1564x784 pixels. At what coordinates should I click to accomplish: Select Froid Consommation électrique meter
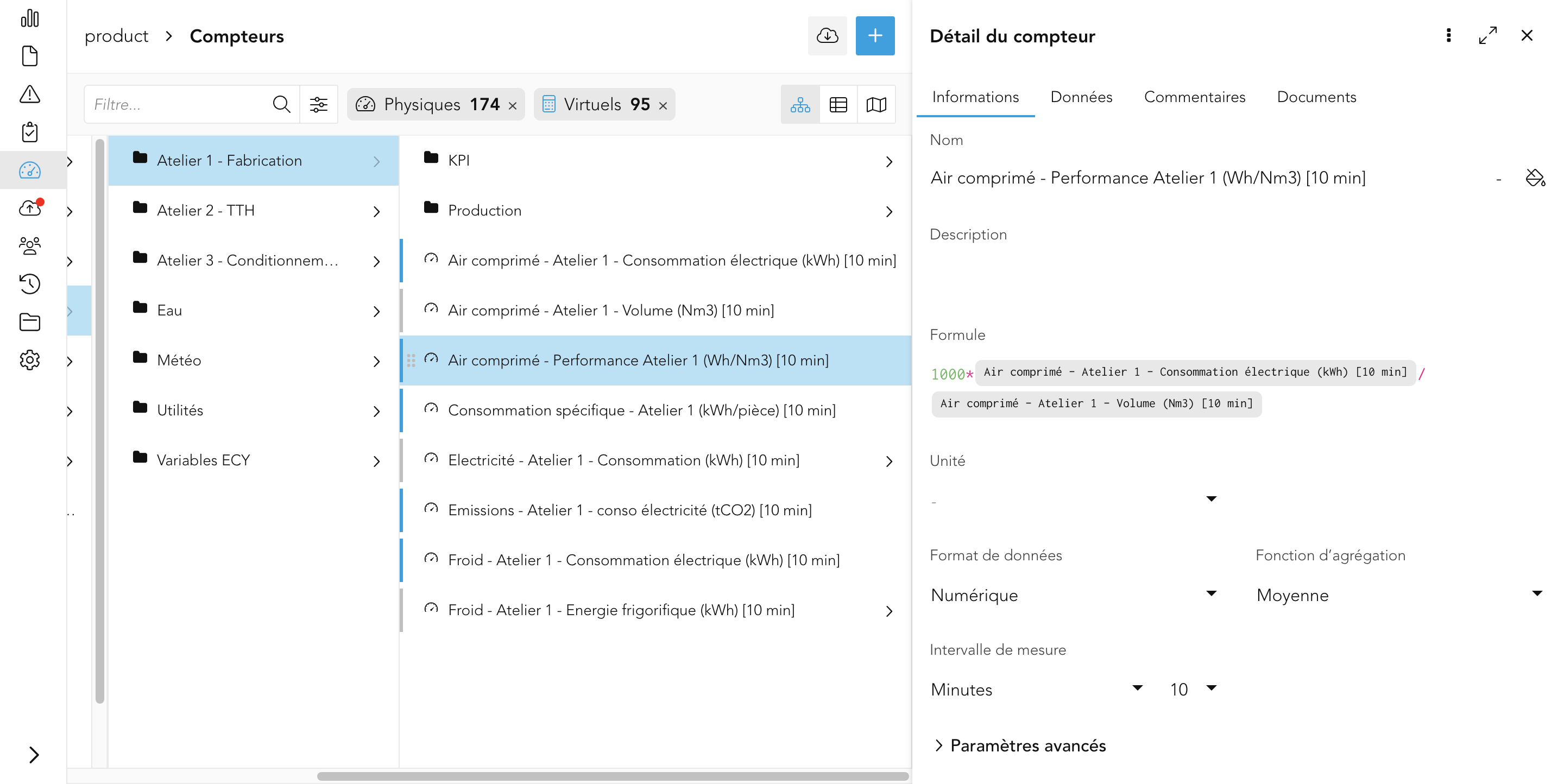(655, 560)
